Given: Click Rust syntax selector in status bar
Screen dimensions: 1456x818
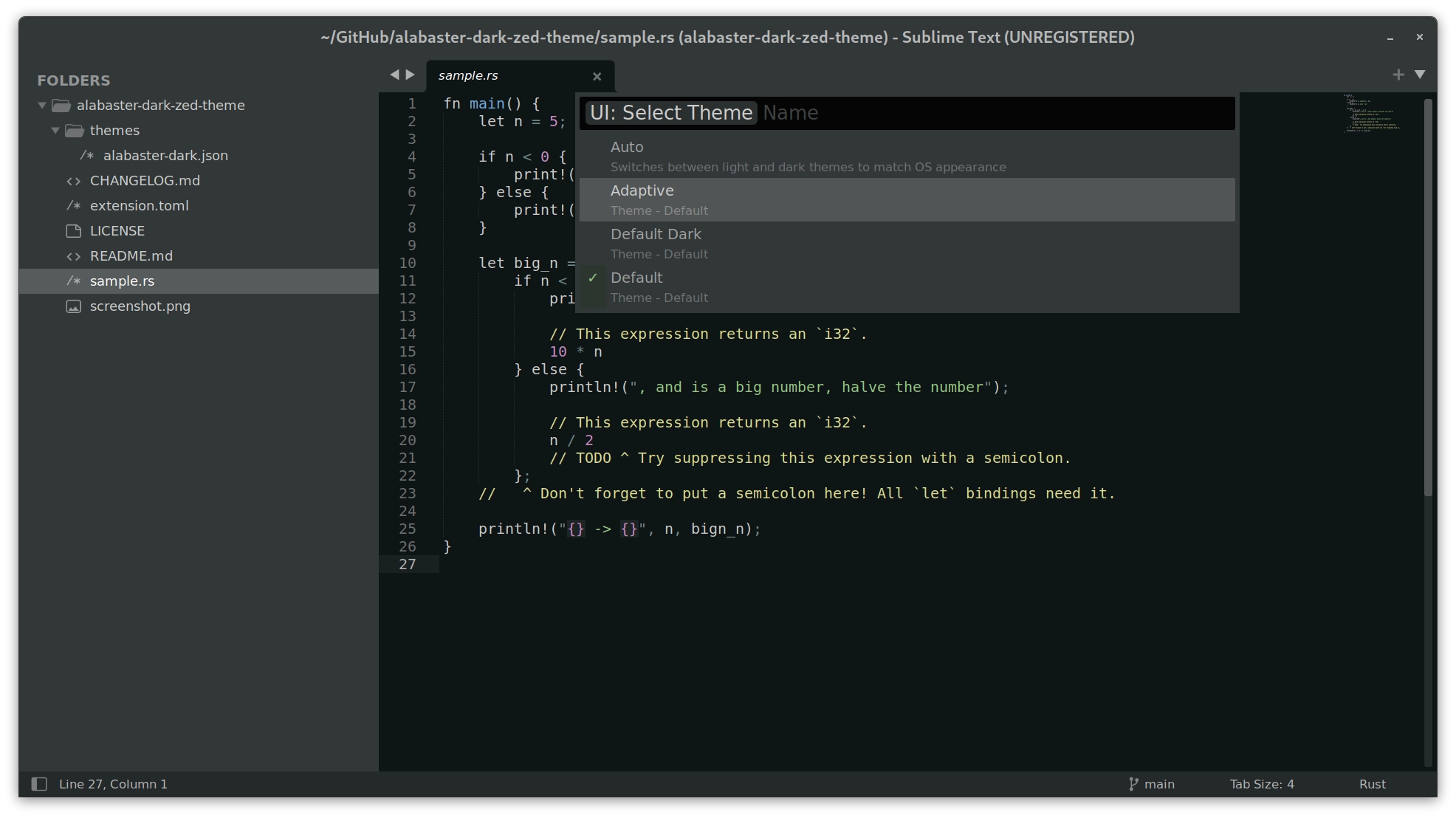Looking at the screenshot, I should (x=1372, y=784).
